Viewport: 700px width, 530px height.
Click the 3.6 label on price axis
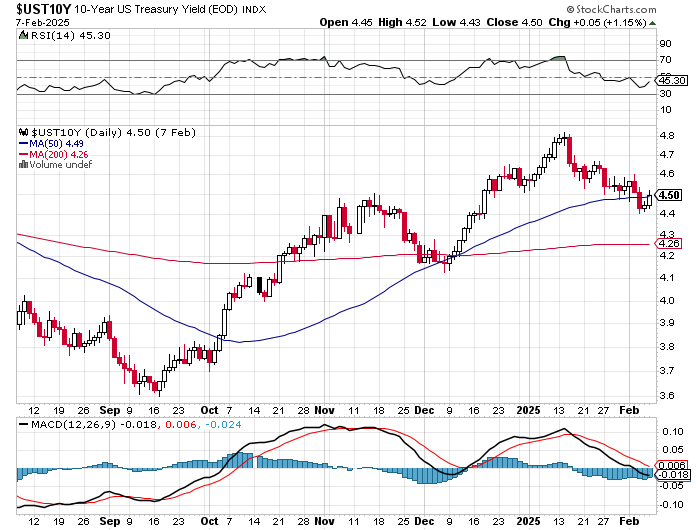coord(667,396)
